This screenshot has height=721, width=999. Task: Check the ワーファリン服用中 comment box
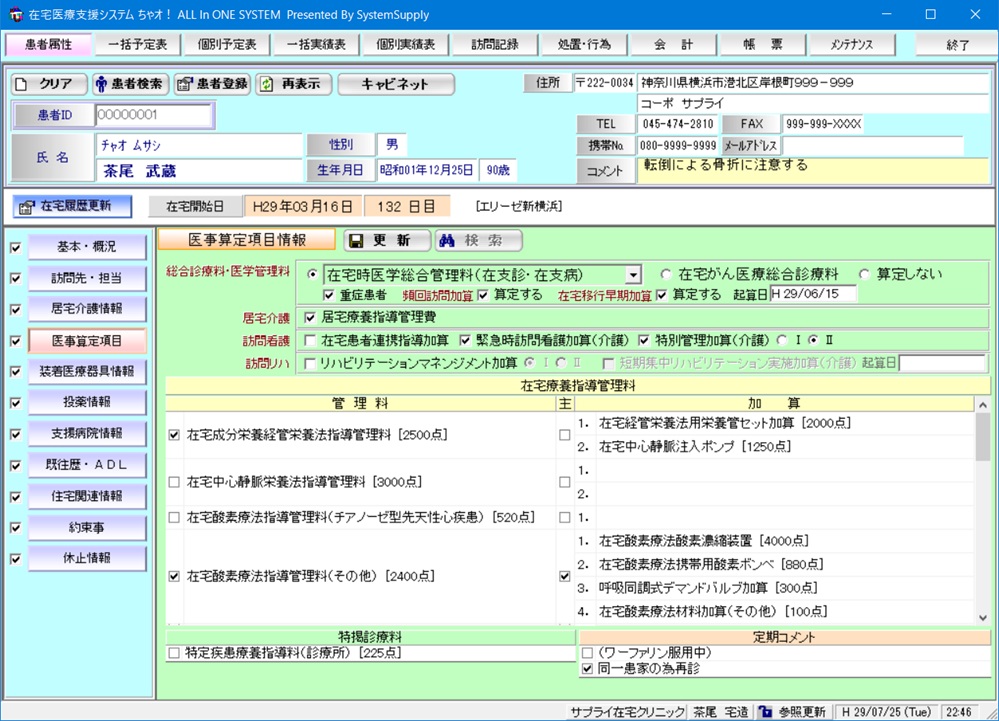pos(587,653)
